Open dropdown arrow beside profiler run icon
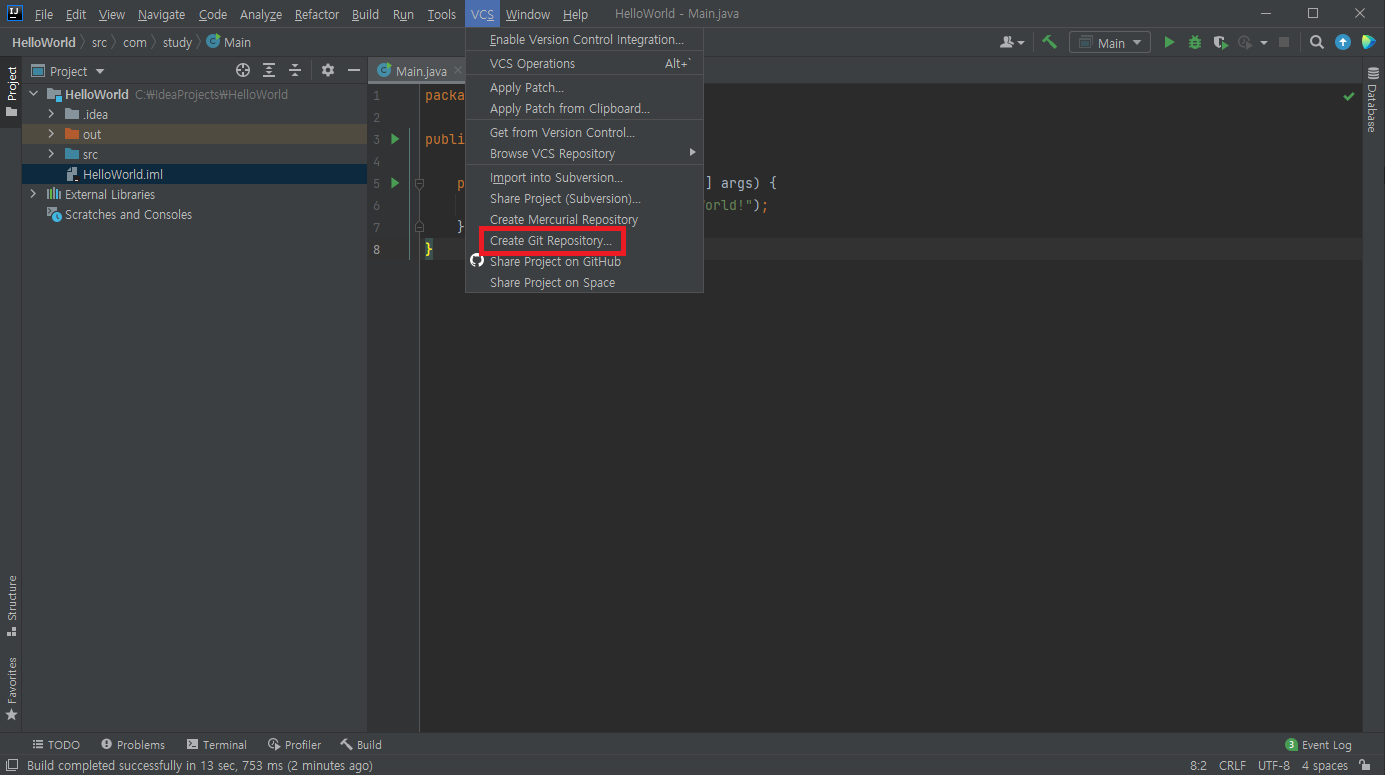Screen dimensions: 1385x775 click(x=1264, y=42)
